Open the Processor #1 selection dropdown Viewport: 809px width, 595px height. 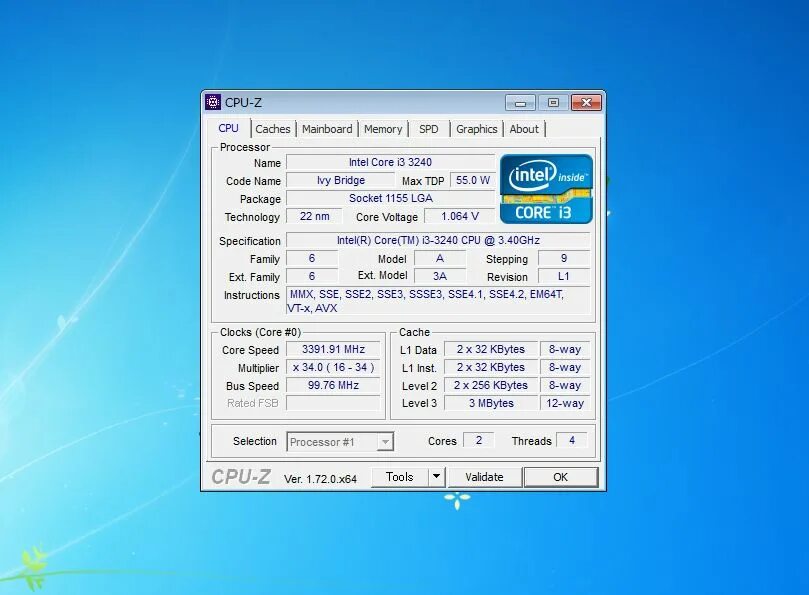coord(340,442)
